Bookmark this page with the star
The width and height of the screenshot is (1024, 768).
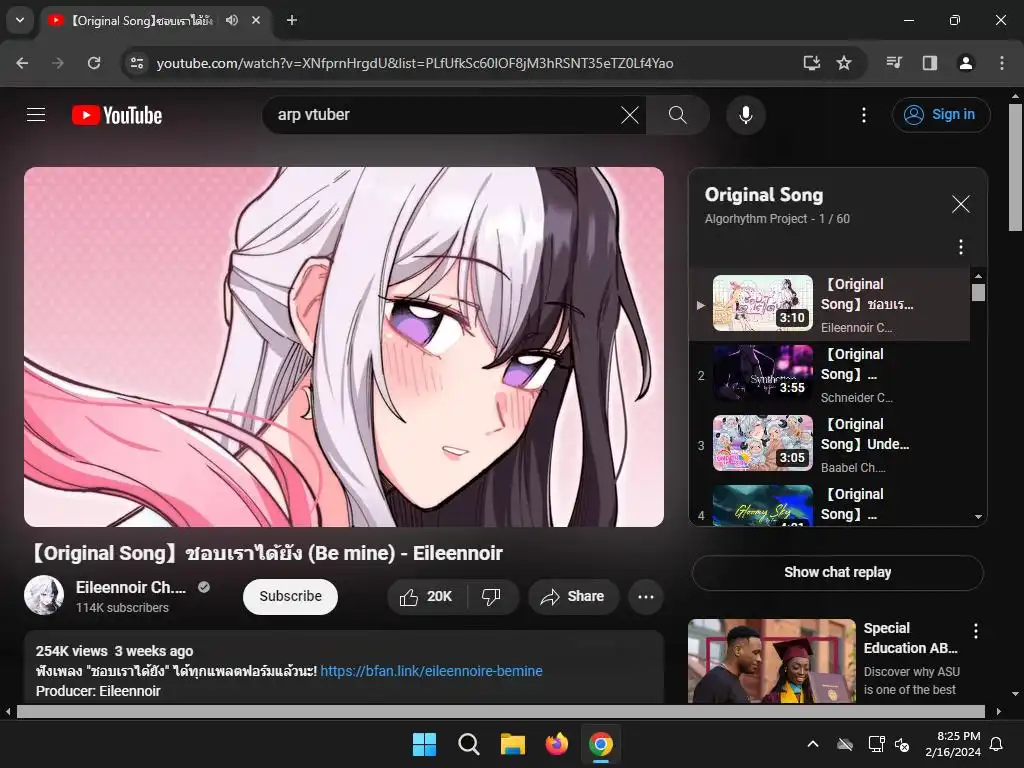844,63
